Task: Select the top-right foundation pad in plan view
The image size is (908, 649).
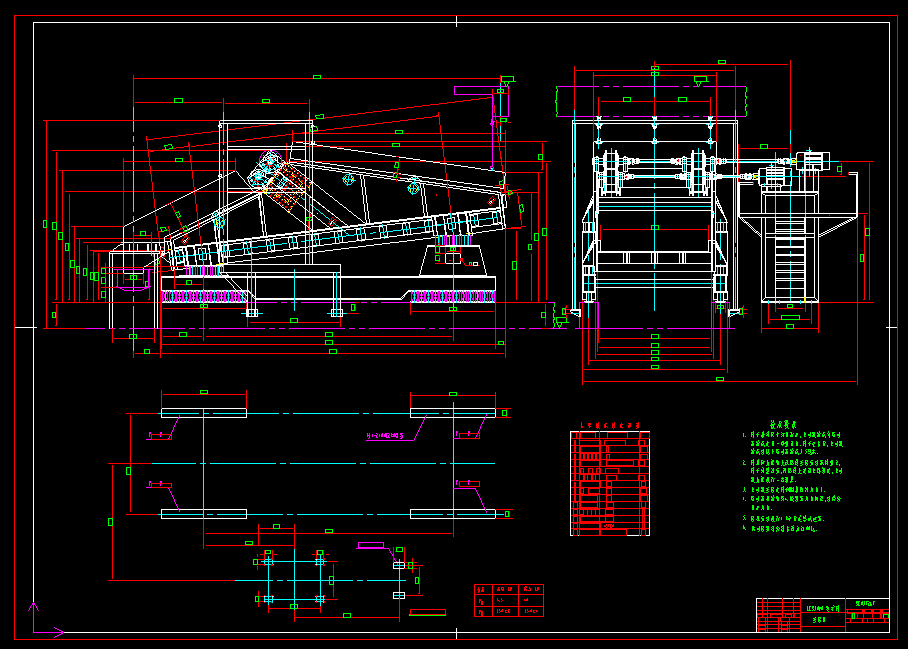Action: 453,413
